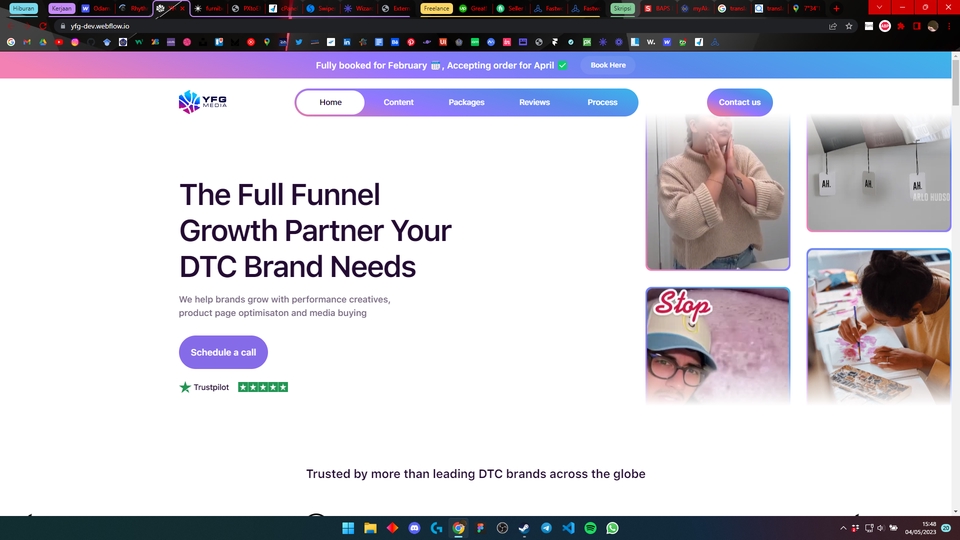Open the Trustpilot rating link
Screen dimensions: 960x540
[204, 387]
